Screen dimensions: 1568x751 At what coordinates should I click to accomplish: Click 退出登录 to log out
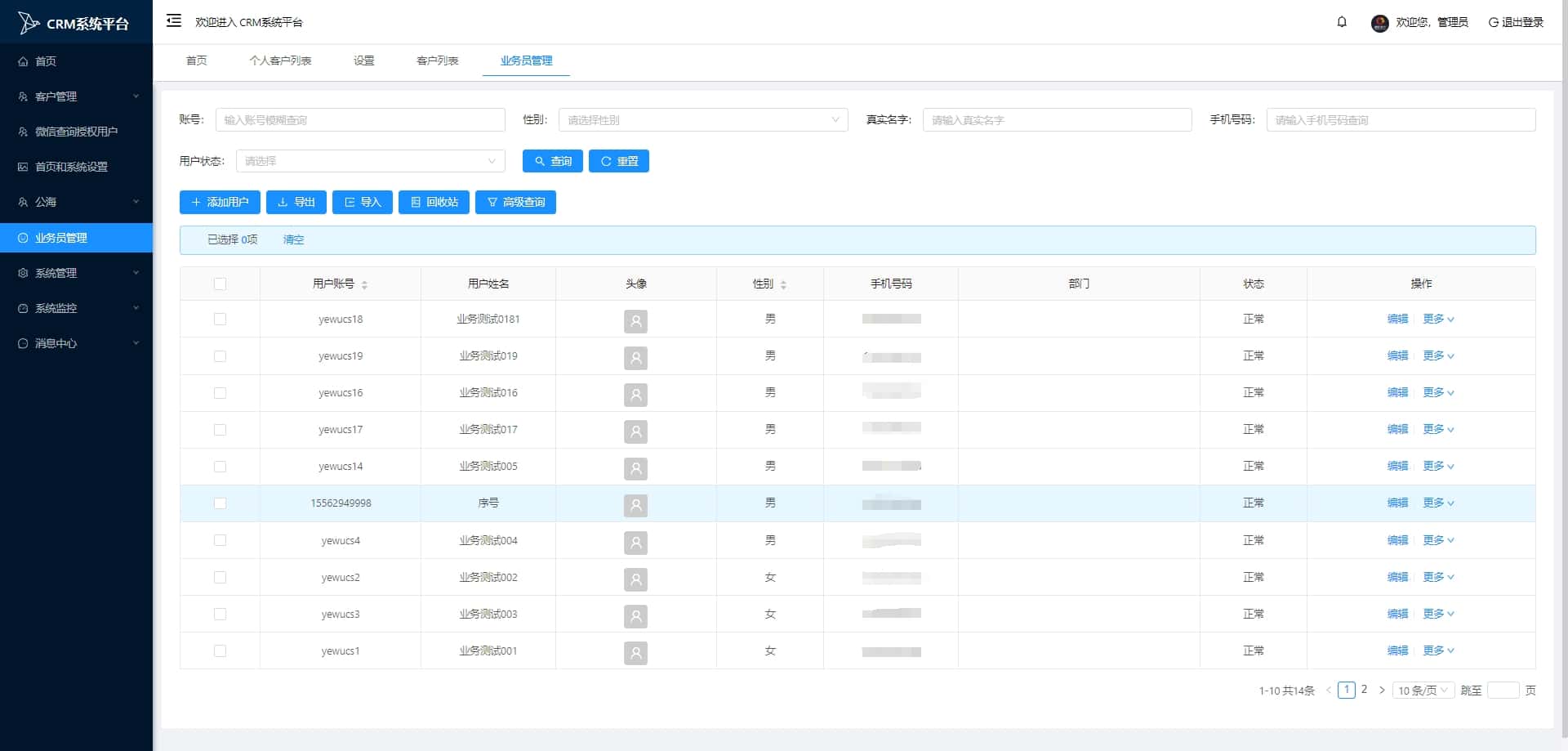click(1516, 22)
